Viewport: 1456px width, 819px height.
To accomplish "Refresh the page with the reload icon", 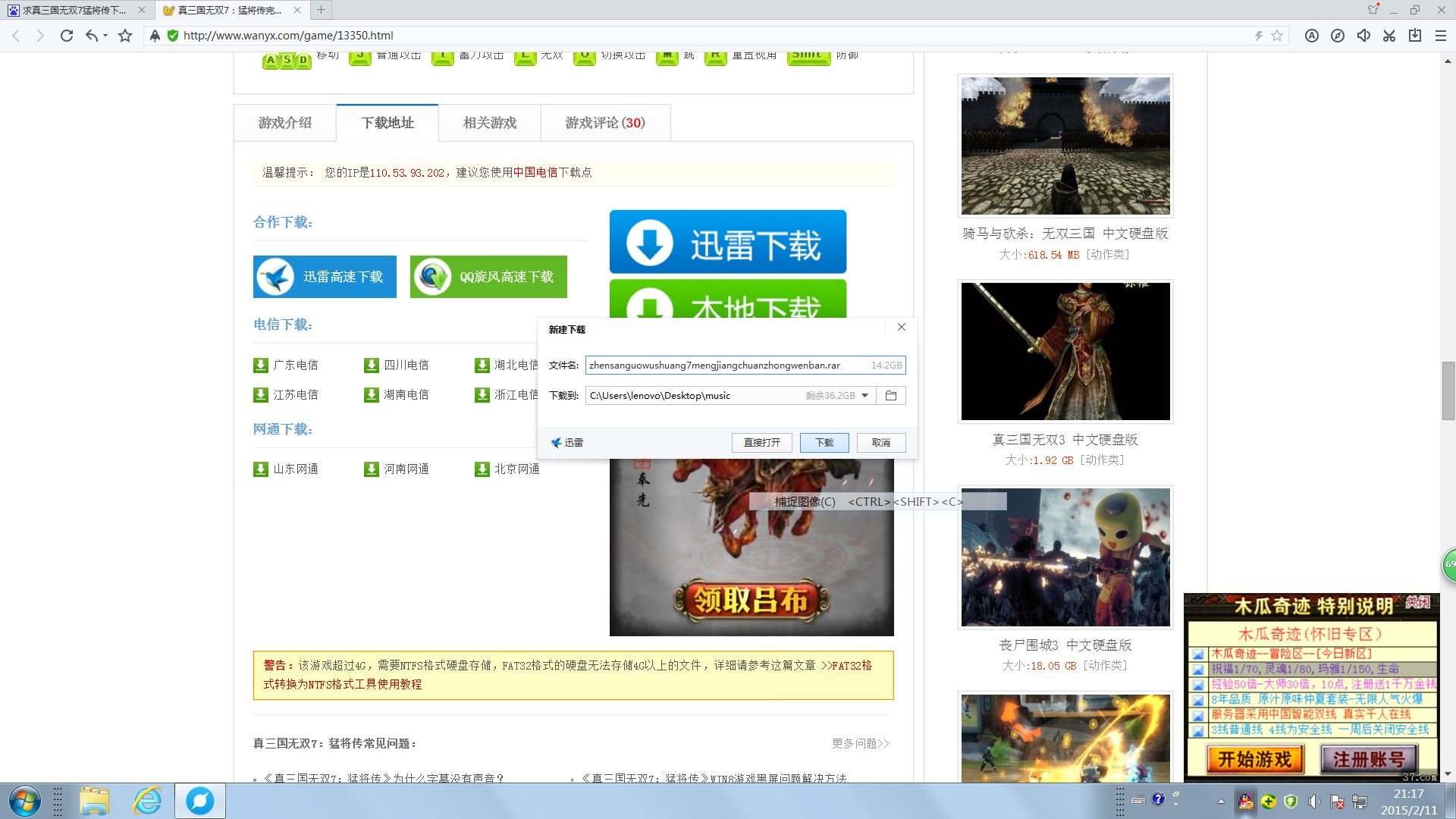I will point(67,35).
